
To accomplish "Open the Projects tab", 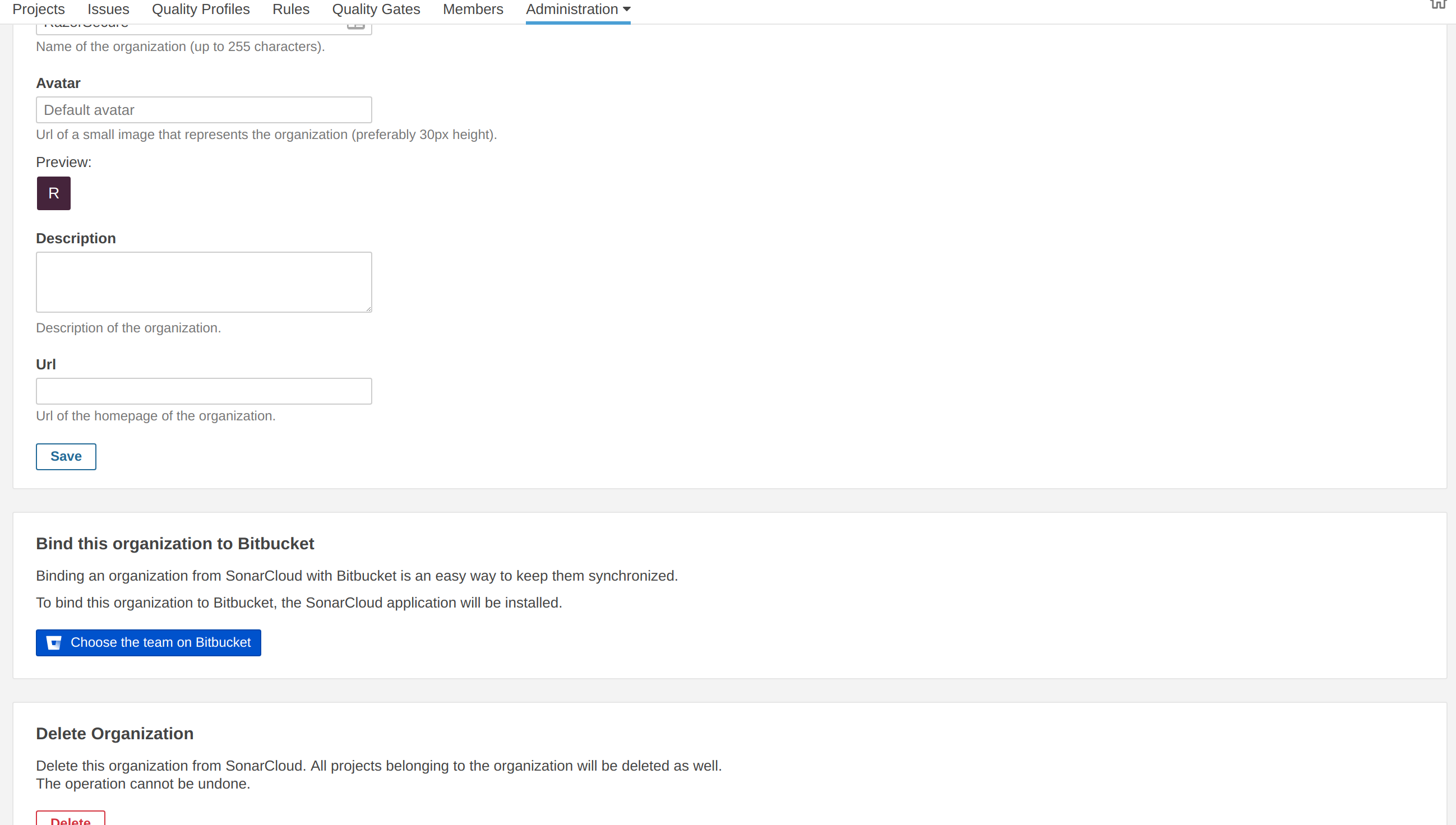I will click(x=39, y=10).
